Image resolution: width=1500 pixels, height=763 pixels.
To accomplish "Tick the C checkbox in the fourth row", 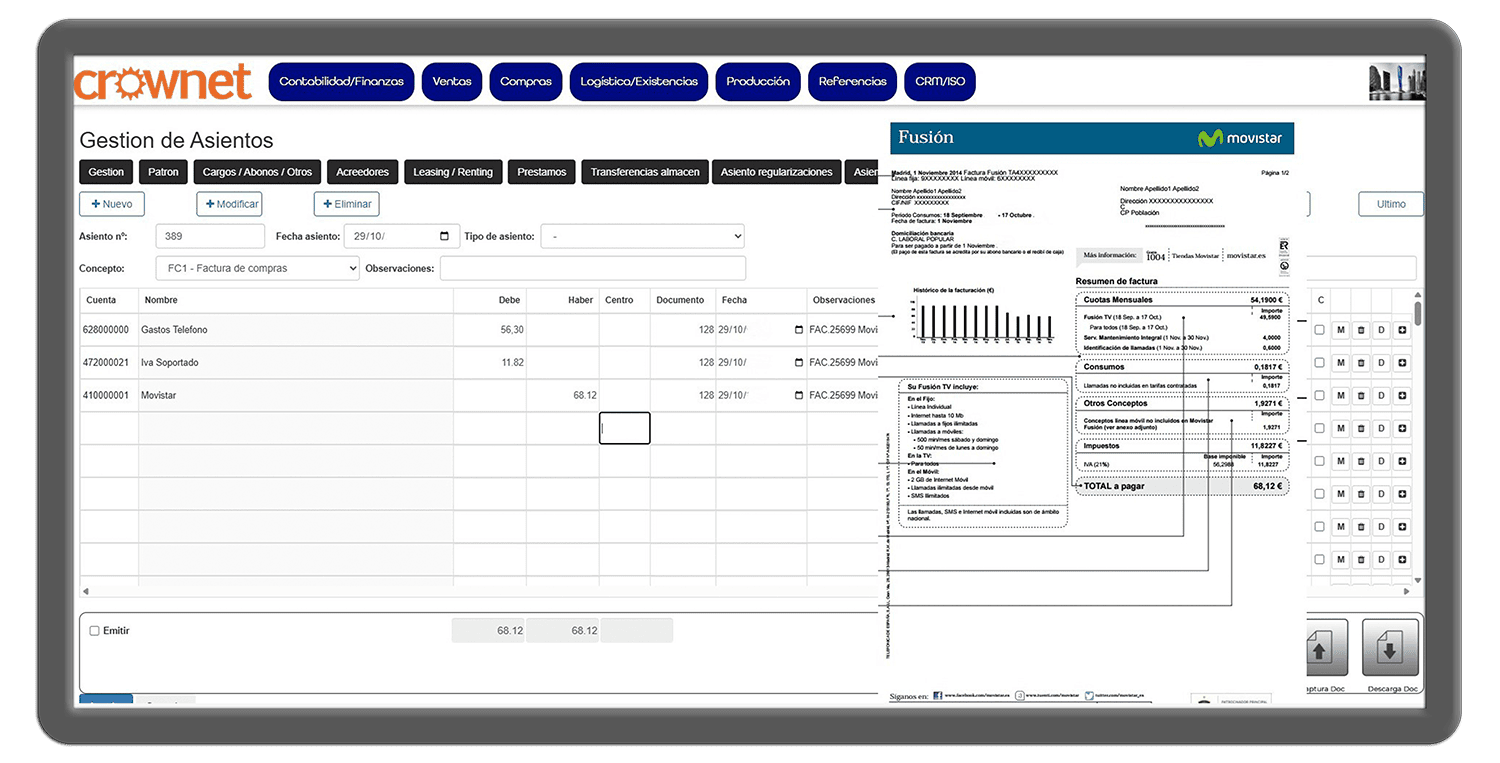I will [1320, 428].
